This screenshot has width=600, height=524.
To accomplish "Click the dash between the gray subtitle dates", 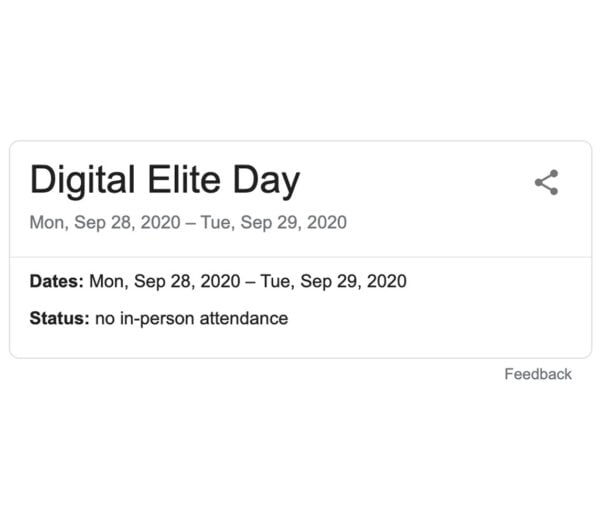I will point(190,222).
